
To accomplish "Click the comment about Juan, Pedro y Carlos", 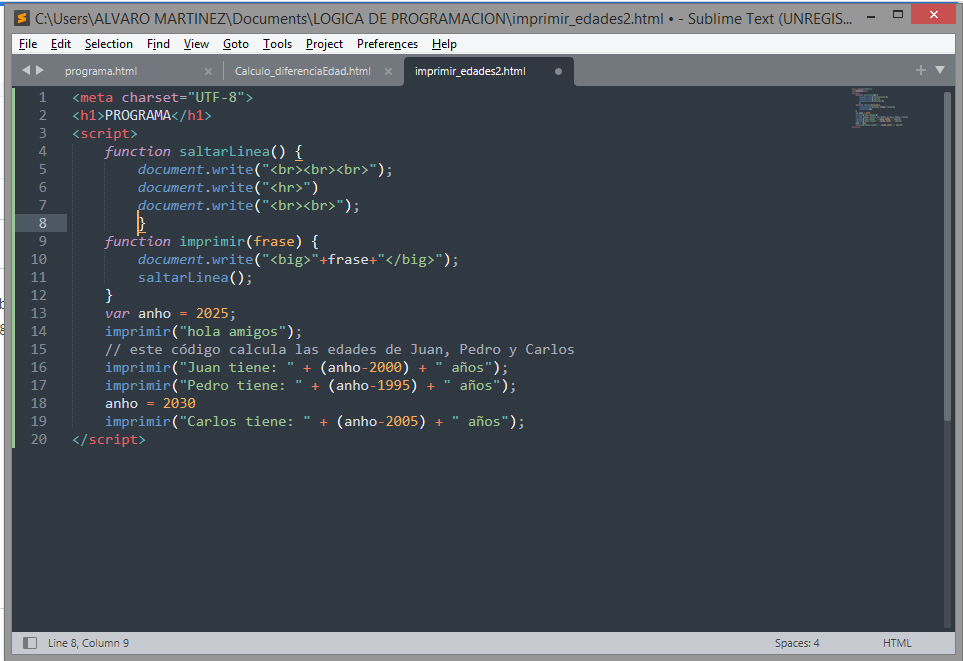I will (x=340, y=350).
